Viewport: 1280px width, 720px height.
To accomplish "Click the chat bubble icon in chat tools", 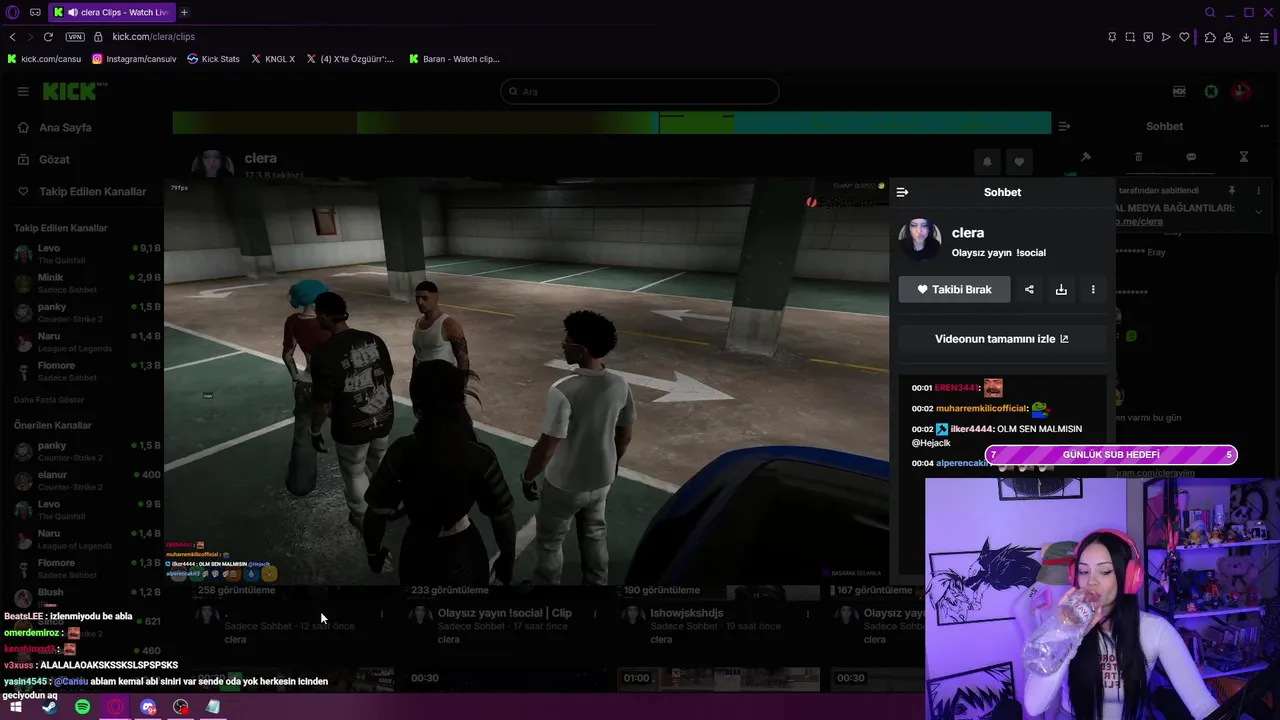I will coord(1191,157).
